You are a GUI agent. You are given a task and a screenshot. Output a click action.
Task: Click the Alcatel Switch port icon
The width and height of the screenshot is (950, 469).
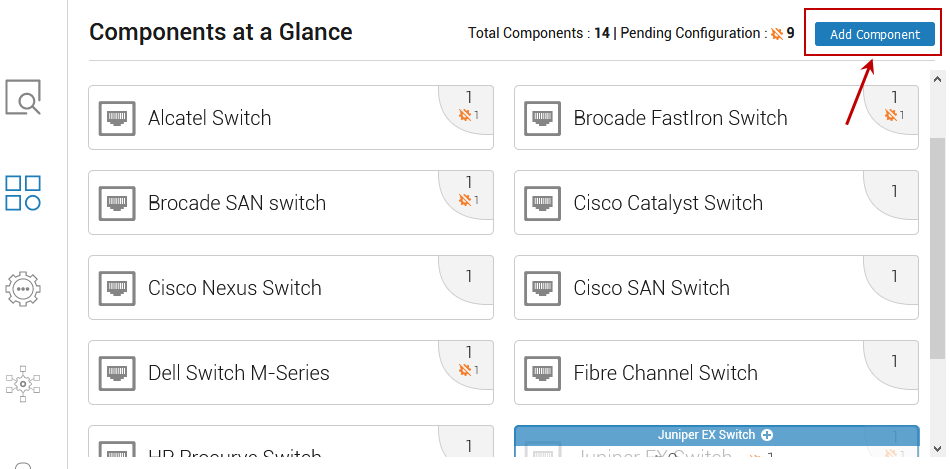(117, 118)
